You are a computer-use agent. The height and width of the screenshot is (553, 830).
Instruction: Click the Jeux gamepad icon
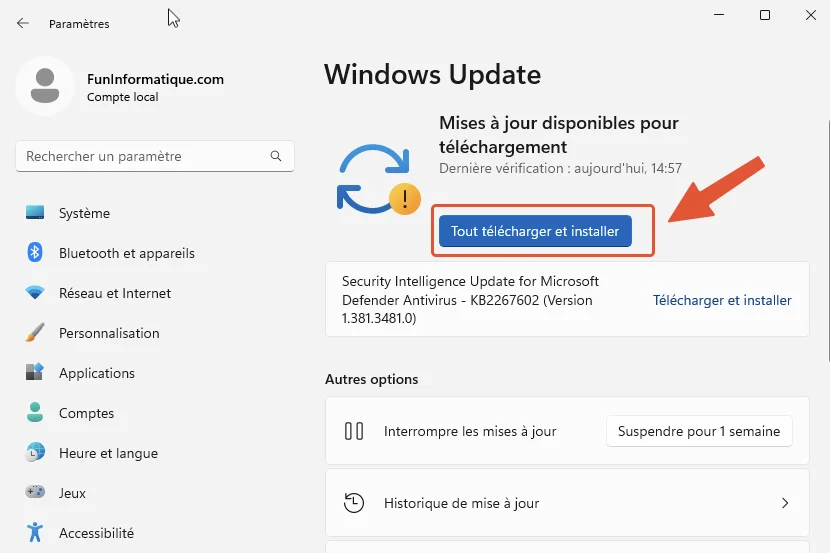click(35, 492)
